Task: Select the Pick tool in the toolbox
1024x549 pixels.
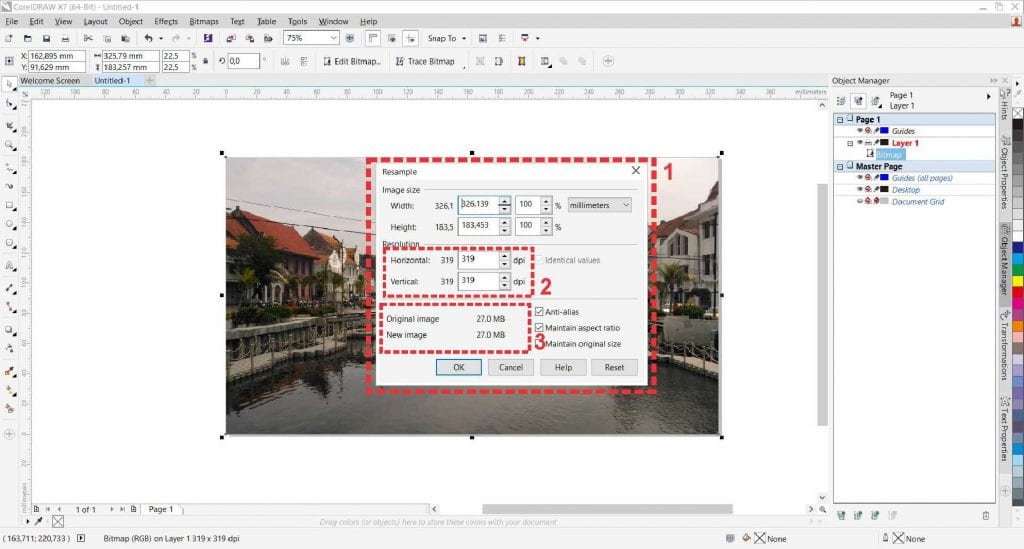Action: coord(10,83)
